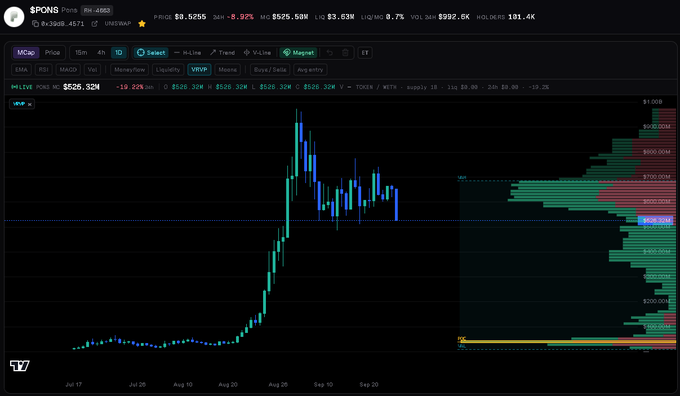This screenshot has width=680, height=396.
Task: Click the LIQ/MC 0.7% value
Action: pyautogui.click(x=395, y=17)
